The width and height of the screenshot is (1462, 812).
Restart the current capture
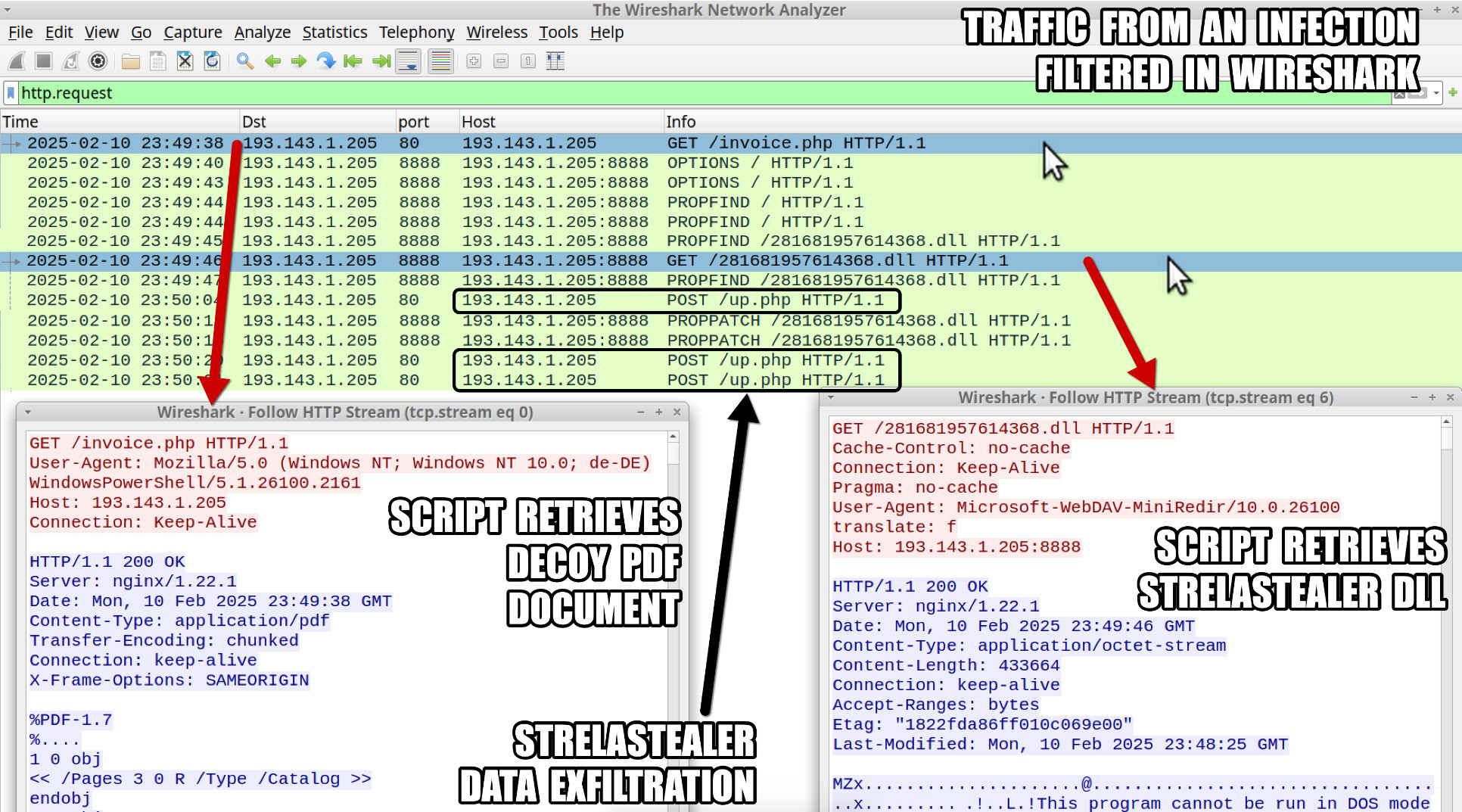click(71, 61)
